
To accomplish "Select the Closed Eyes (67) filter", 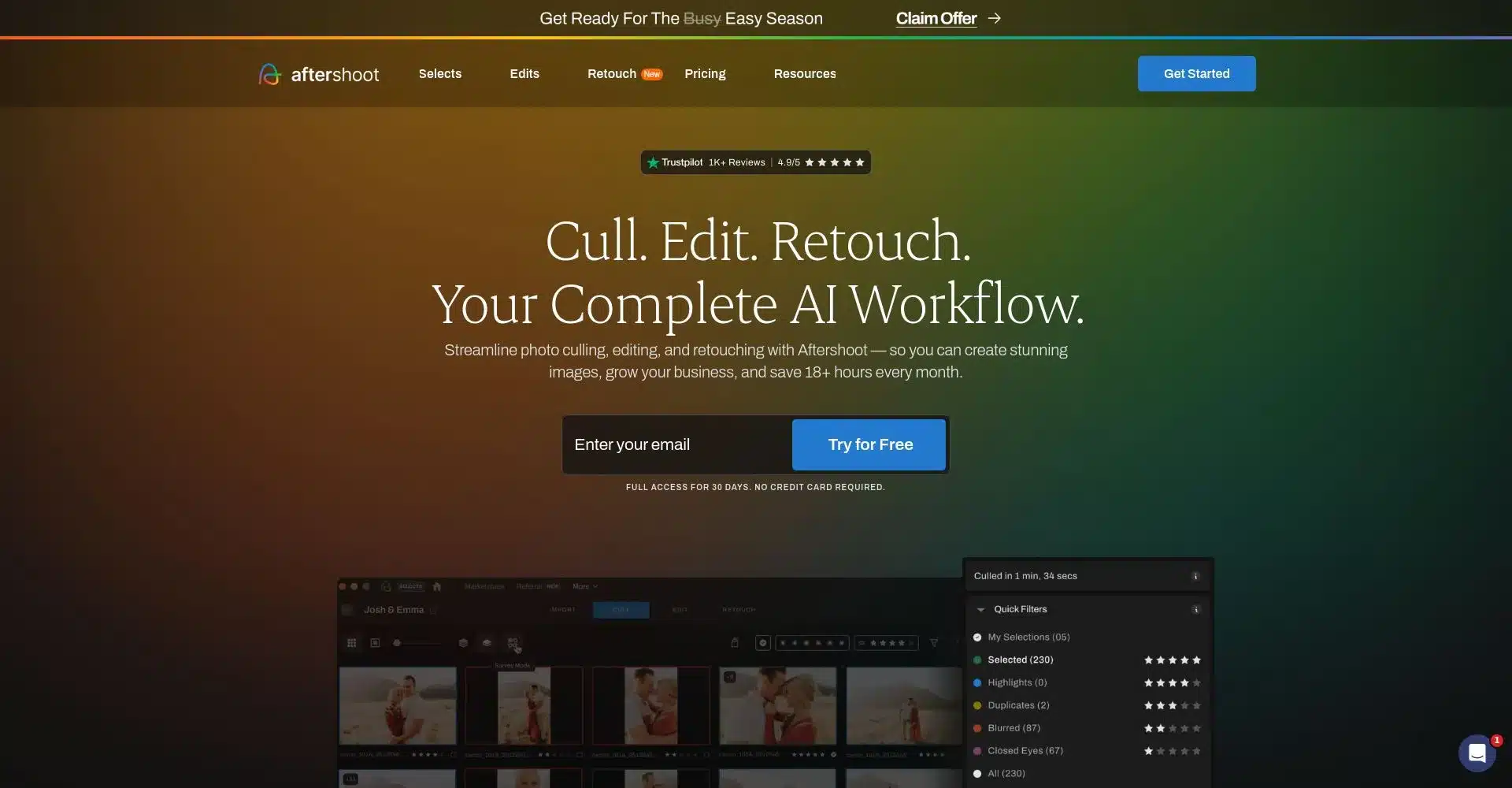I will [1017, 751].
